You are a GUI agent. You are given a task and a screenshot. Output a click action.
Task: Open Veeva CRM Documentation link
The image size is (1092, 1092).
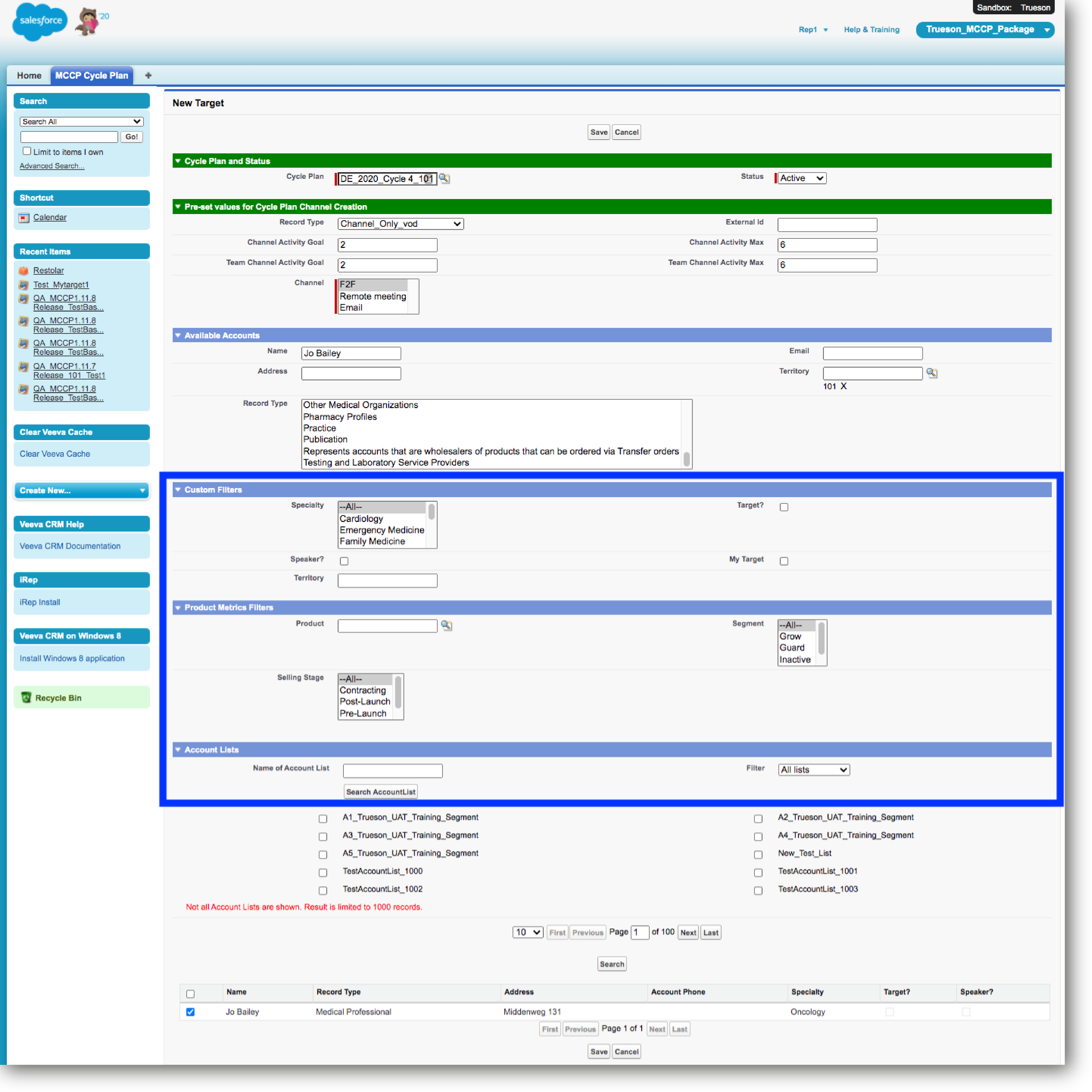pos(70,546)
